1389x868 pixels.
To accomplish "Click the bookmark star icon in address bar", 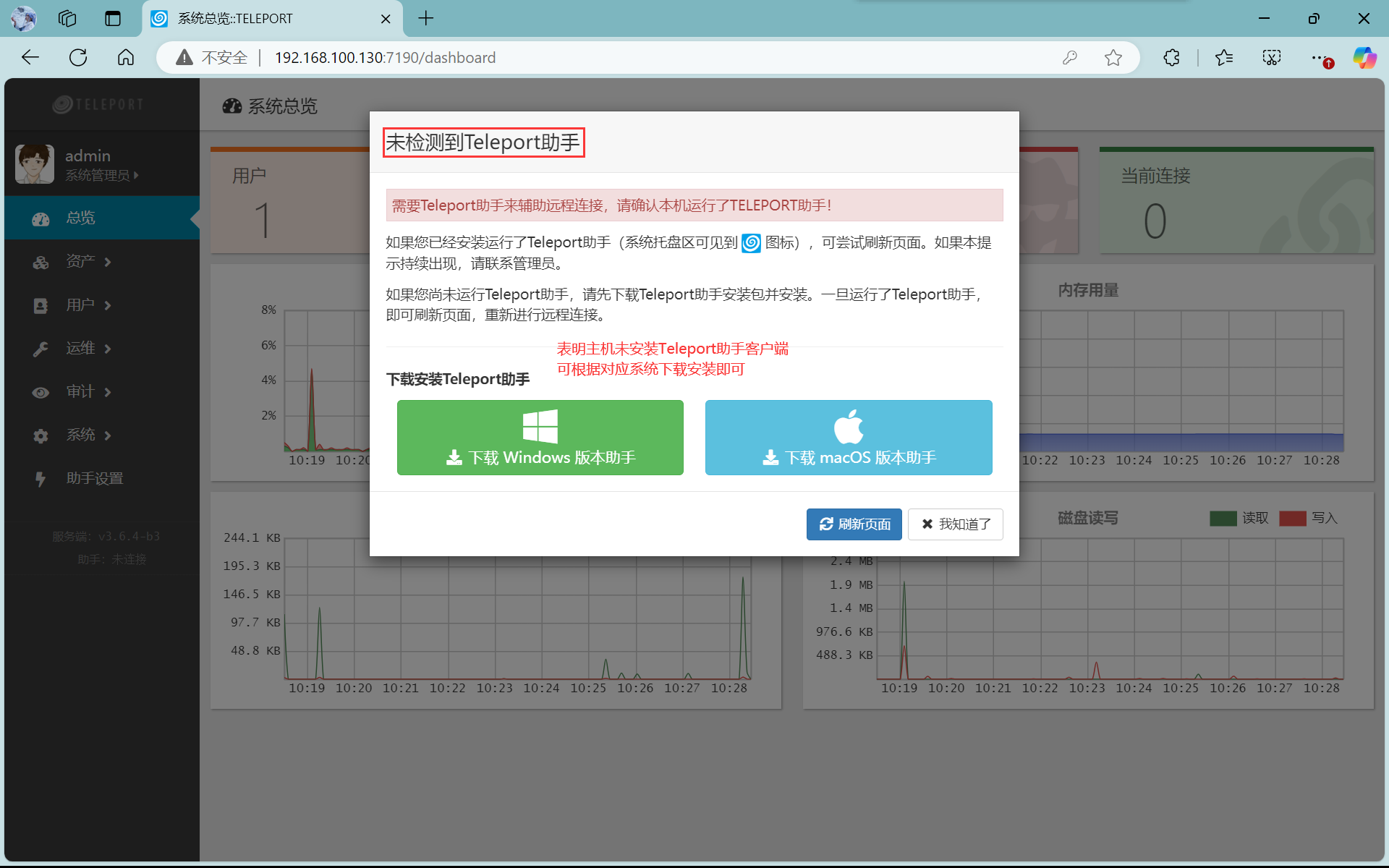I will [x=1113, y=58].
